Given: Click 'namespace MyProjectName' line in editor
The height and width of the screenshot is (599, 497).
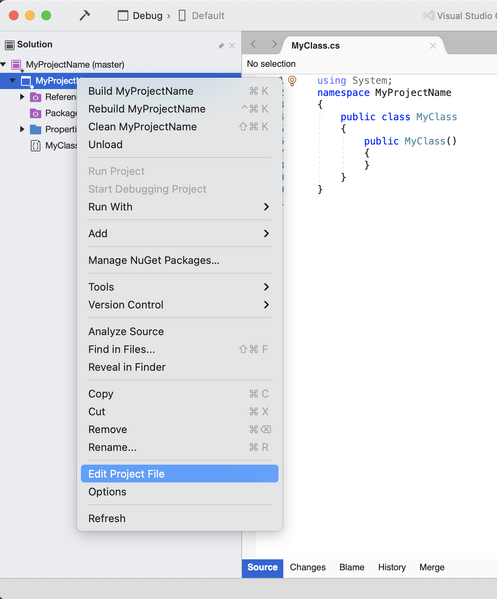Looking at the screenshot, I should (384, 93).
